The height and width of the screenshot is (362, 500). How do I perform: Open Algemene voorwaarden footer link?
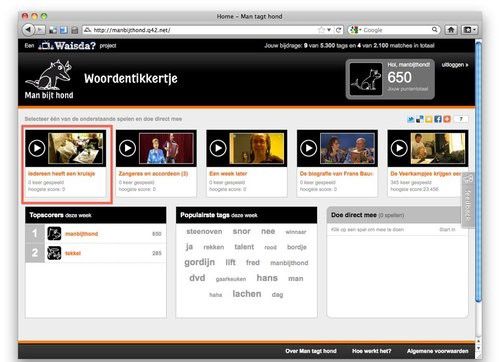tap(438, 351)
